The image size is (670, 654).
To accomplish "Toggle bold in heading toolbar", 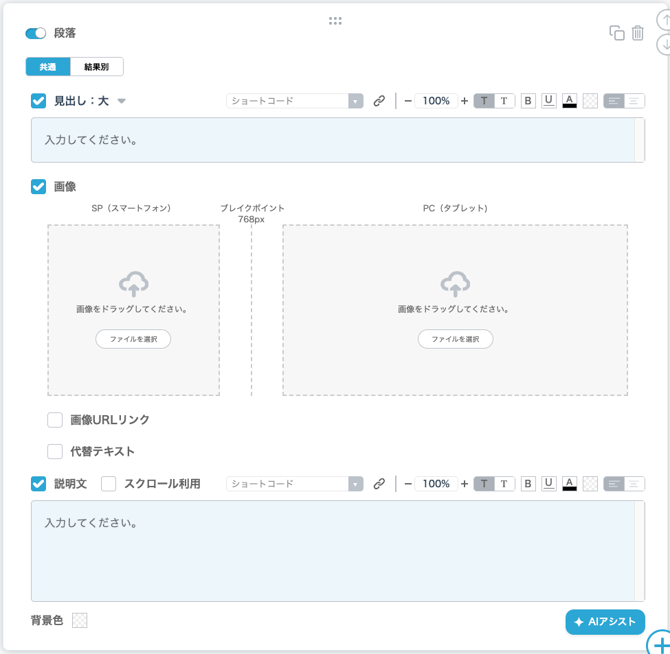I will [x=528, y=101].
